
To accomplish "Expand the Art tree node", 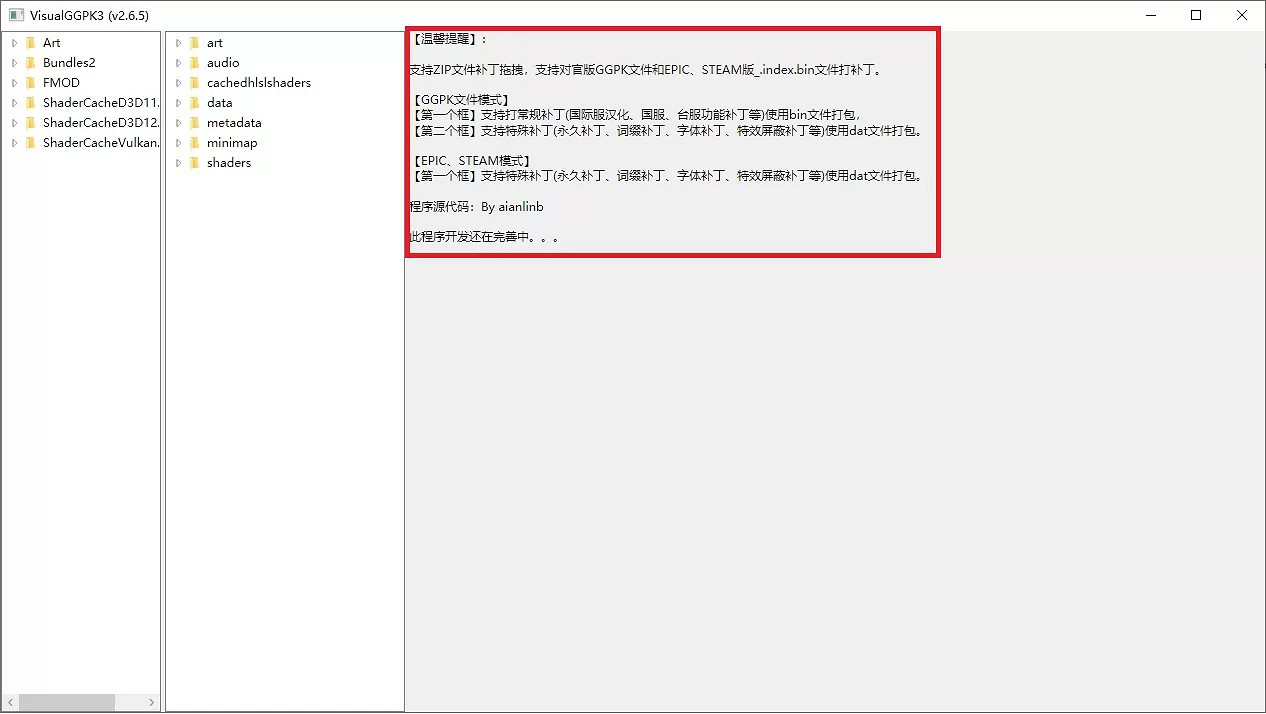I will tap(15, 42).
